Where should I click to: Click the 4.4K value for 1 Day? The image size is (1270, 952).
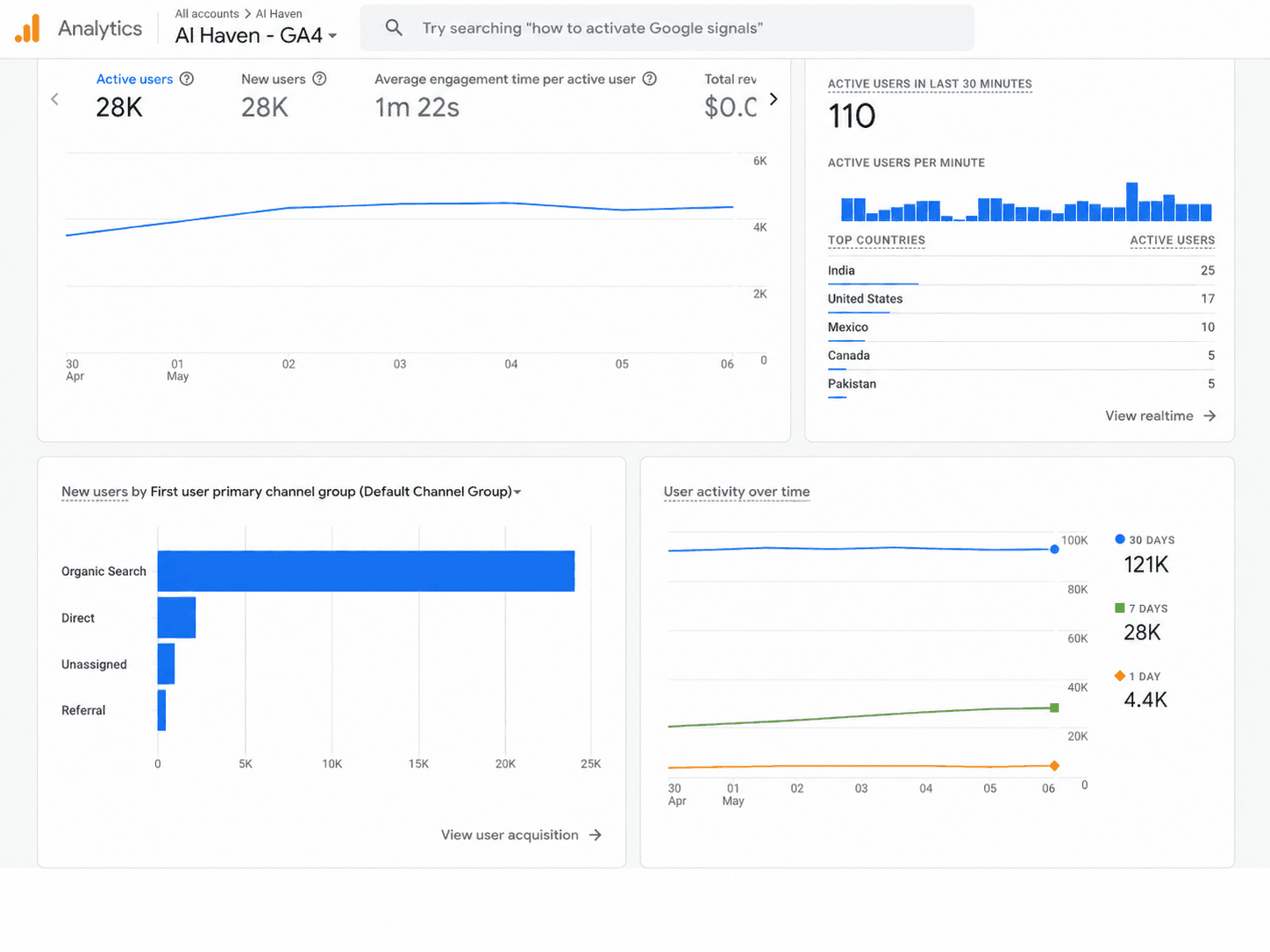(1145, 700)
